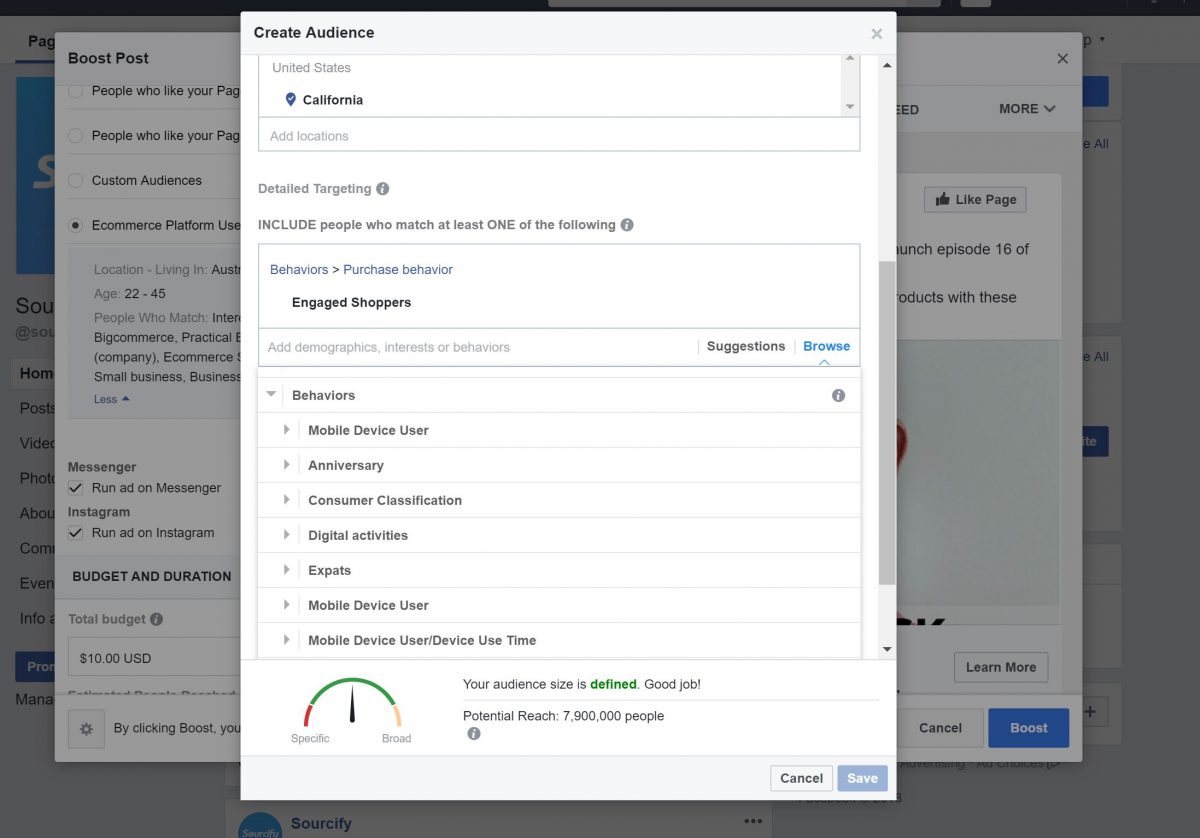Click Total budget info icon
1200x838 pixels.
tap(157, 620)
